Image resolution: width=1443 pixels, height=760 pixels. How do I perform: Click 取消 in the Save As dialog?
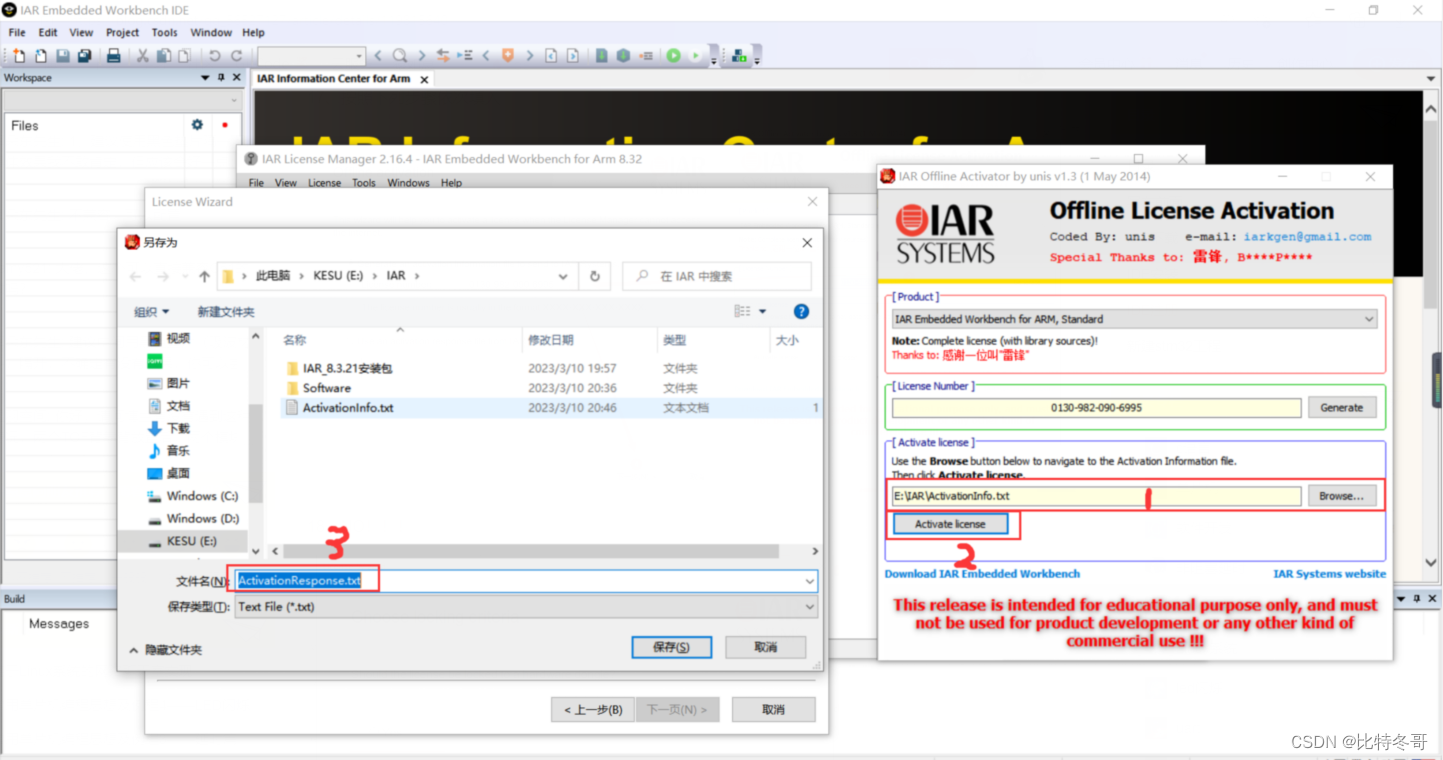(765, 647)
